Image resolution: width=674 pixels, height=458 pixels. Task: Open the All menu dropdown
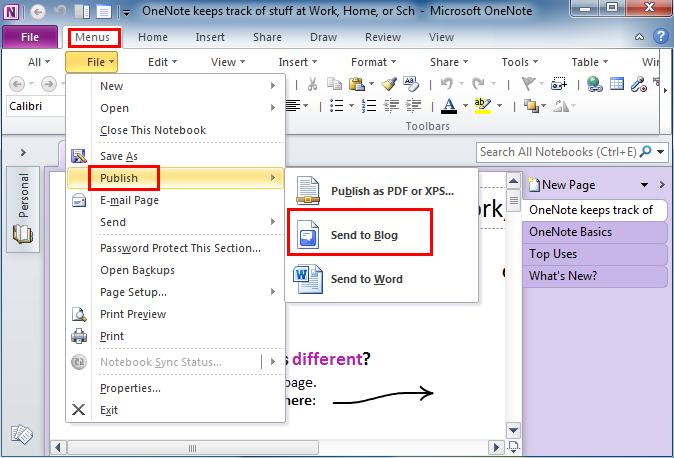click(39, 62)
